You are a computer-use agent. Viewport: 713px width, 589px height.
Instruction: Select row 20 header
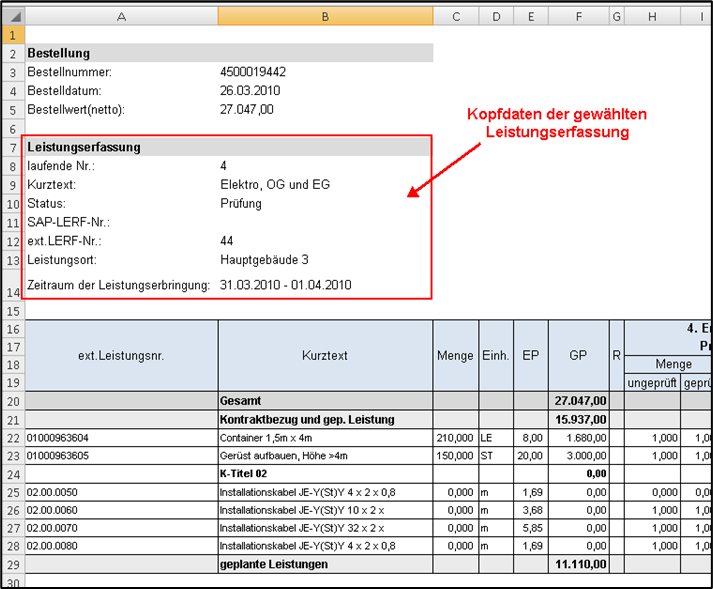[12, 401]
